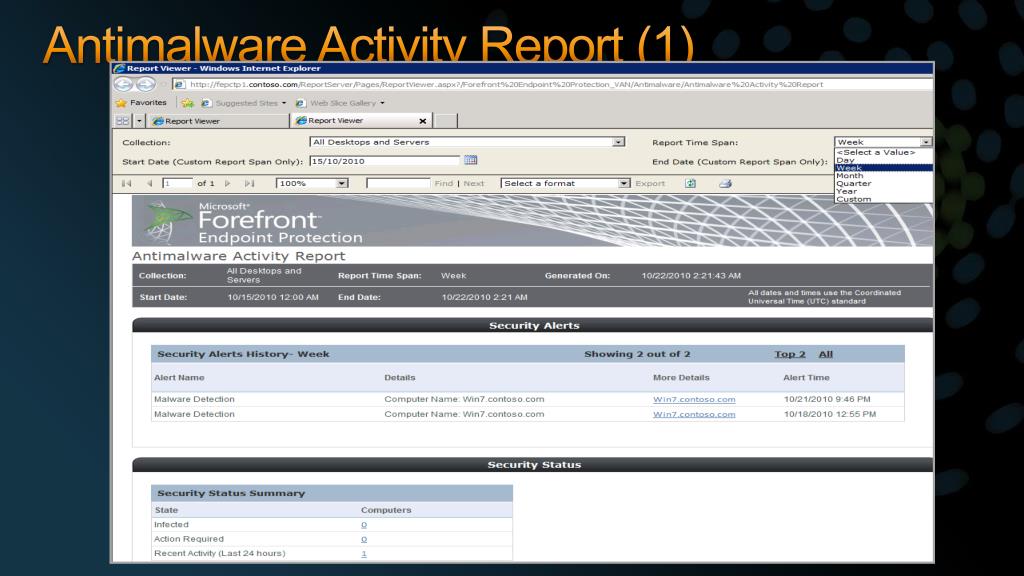1024x576 pixels.
Task: Click the Infected computers count link
Action: pyautogui.click(x=364, y=524)
